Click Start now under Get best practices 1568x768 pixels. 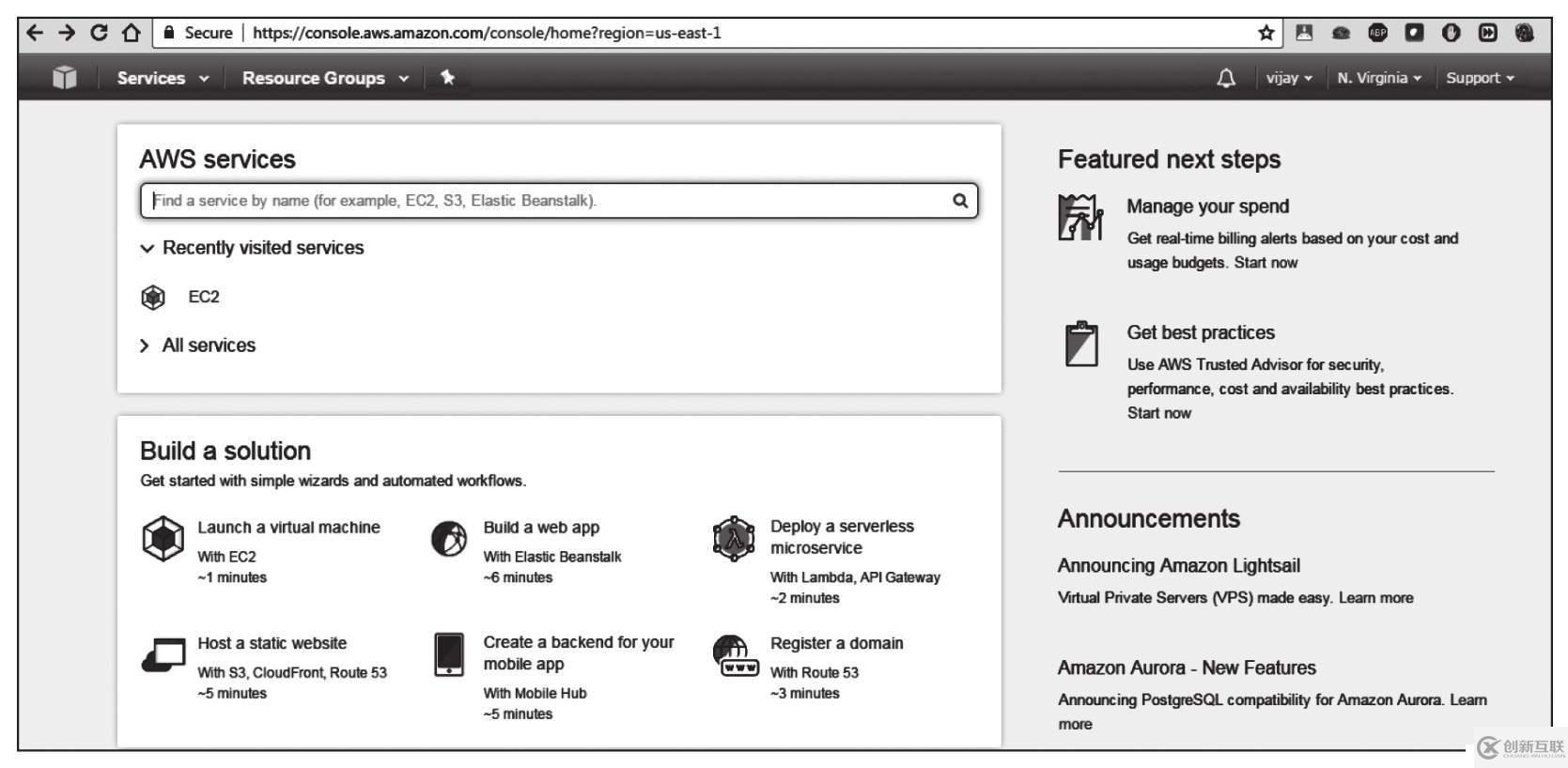[x=1158, y=413]
